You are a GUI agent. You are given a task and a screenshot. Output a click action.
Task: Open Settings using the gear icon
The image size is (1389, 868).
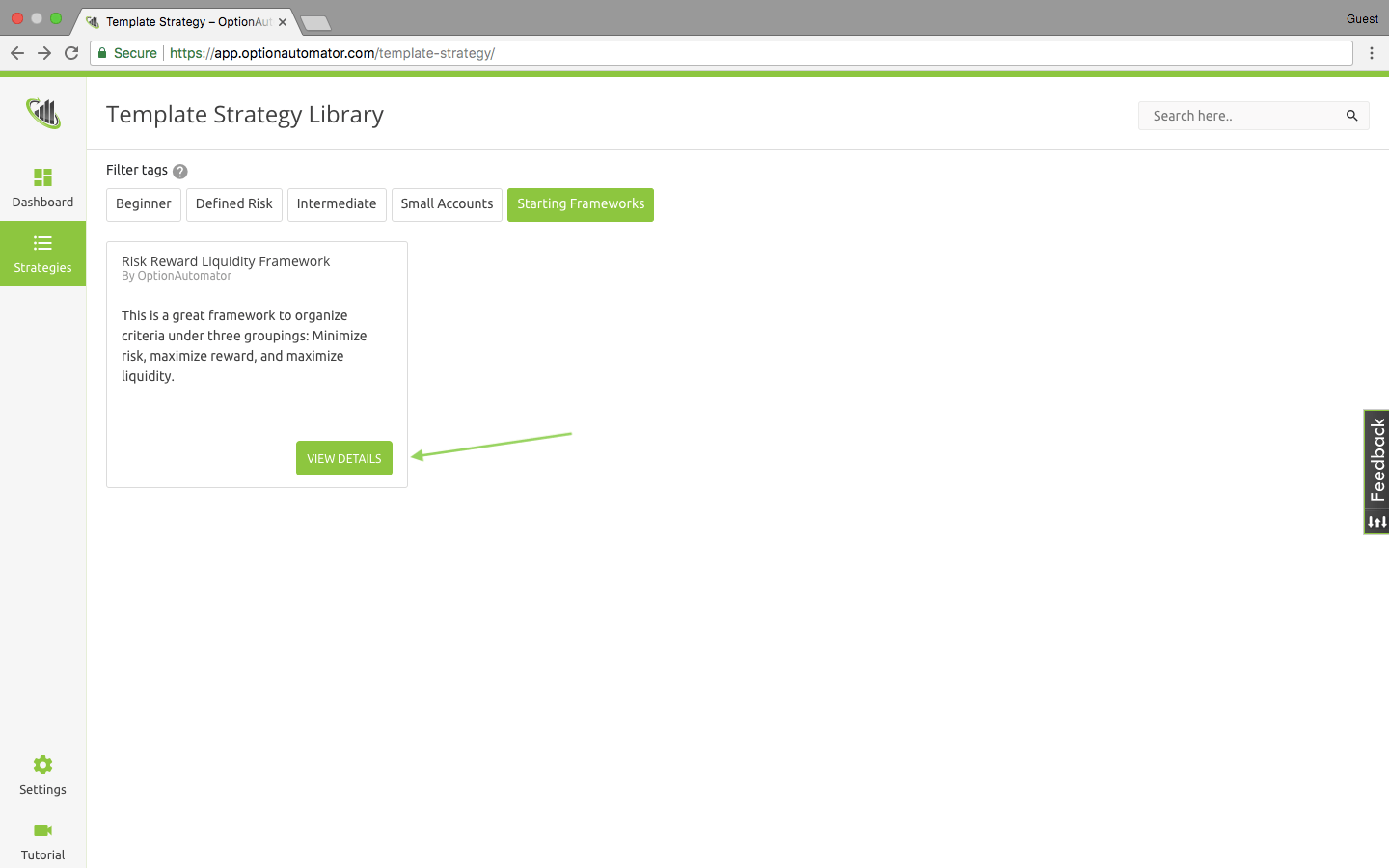pos(42,764)
